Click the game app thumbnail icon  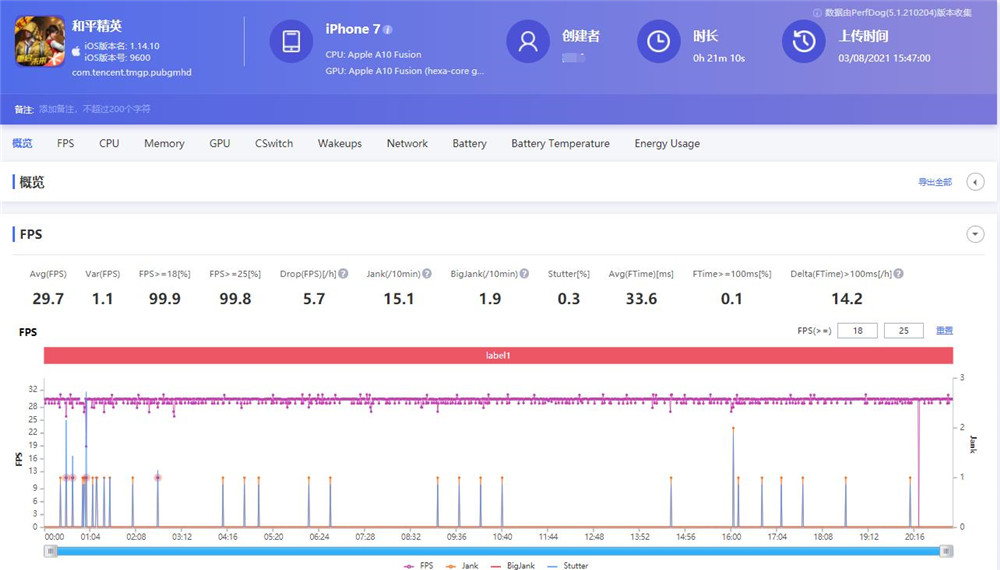(39, 44)
